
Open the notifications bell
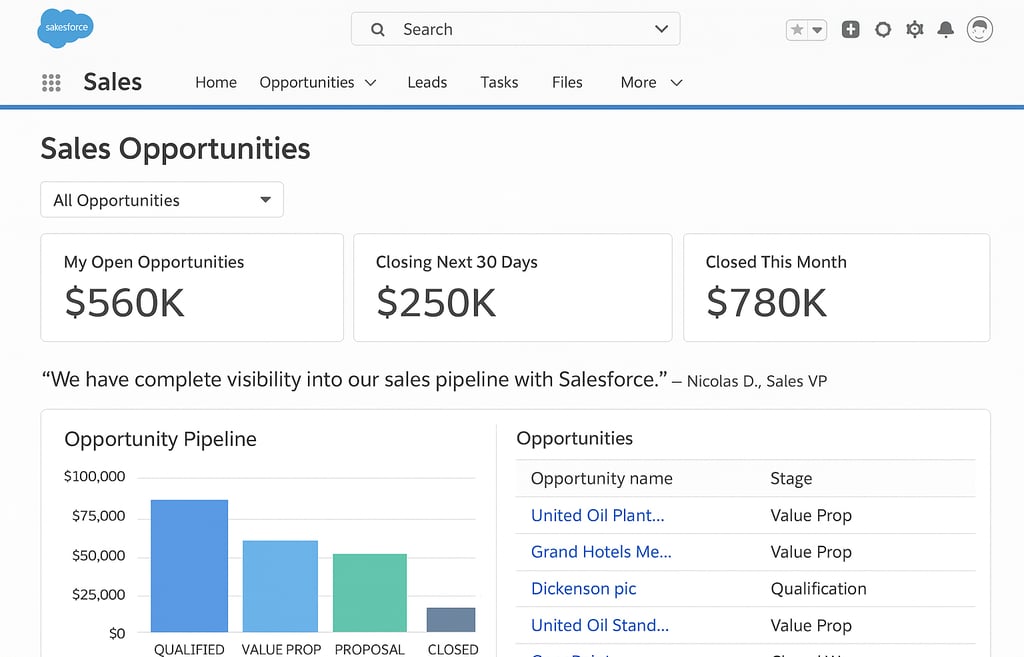[x=945, y=30]
